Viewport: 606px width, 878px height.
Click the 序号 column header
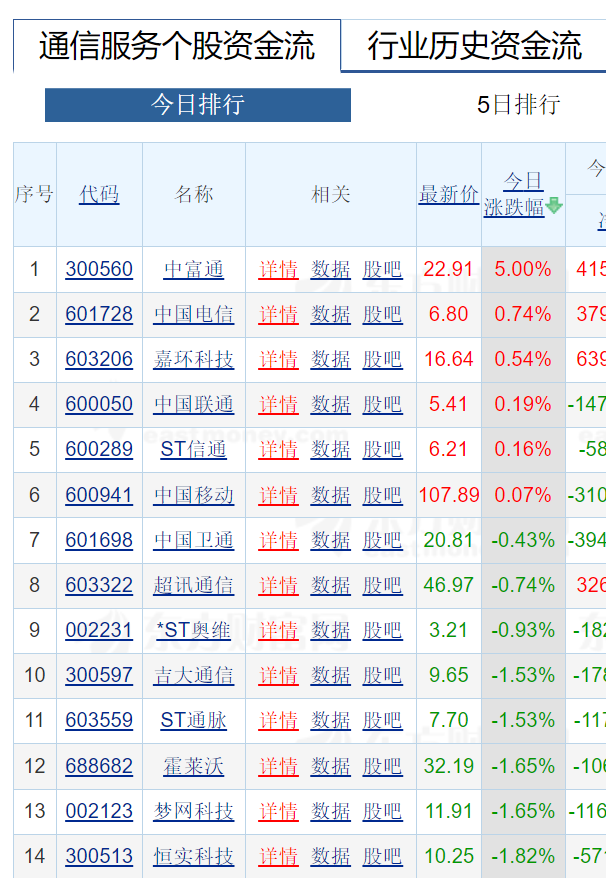click(34, 194)
